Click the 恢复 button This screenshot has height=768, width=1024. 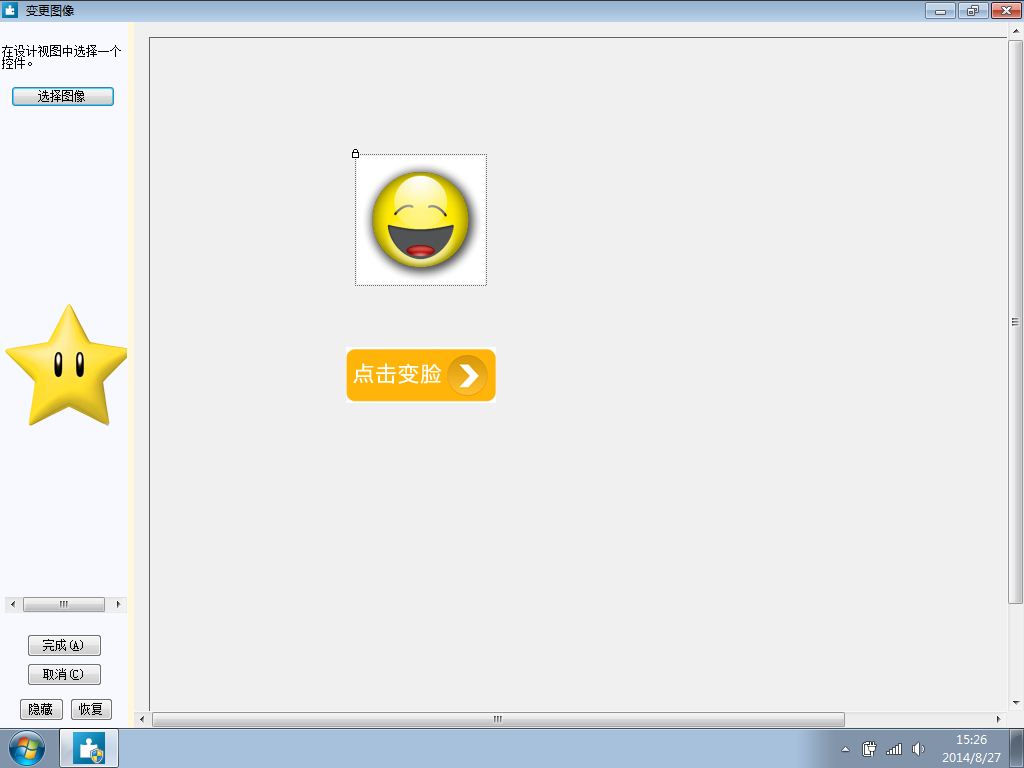91,709
